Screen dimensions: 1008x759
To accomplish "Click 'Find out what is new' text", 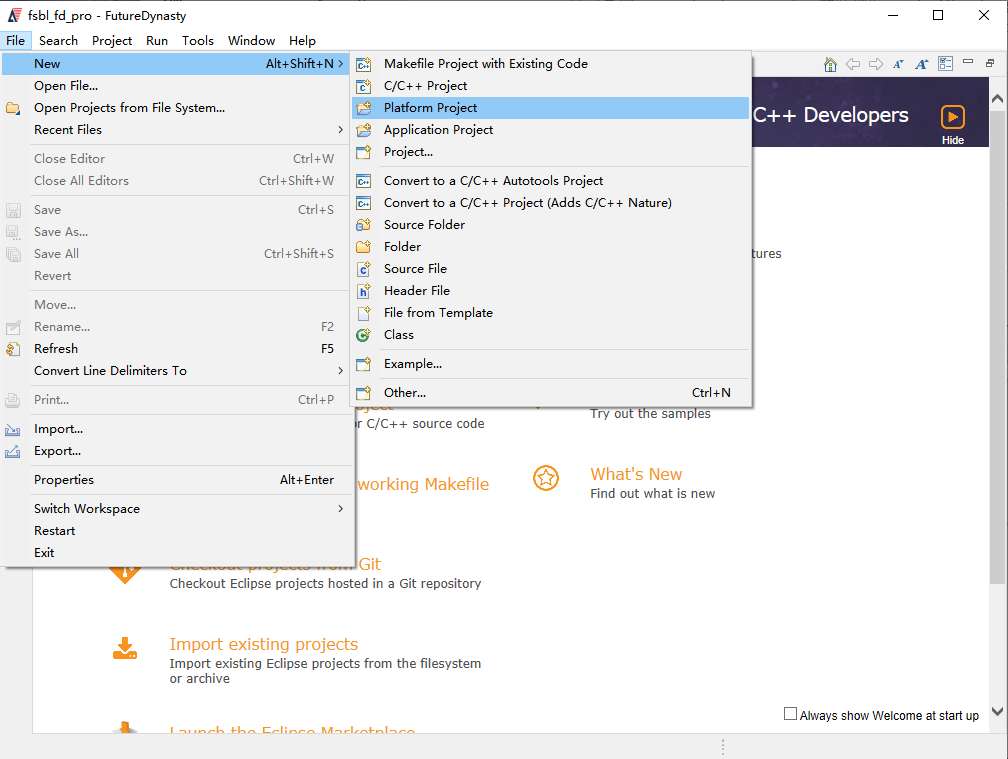I will tap(652, 494).
